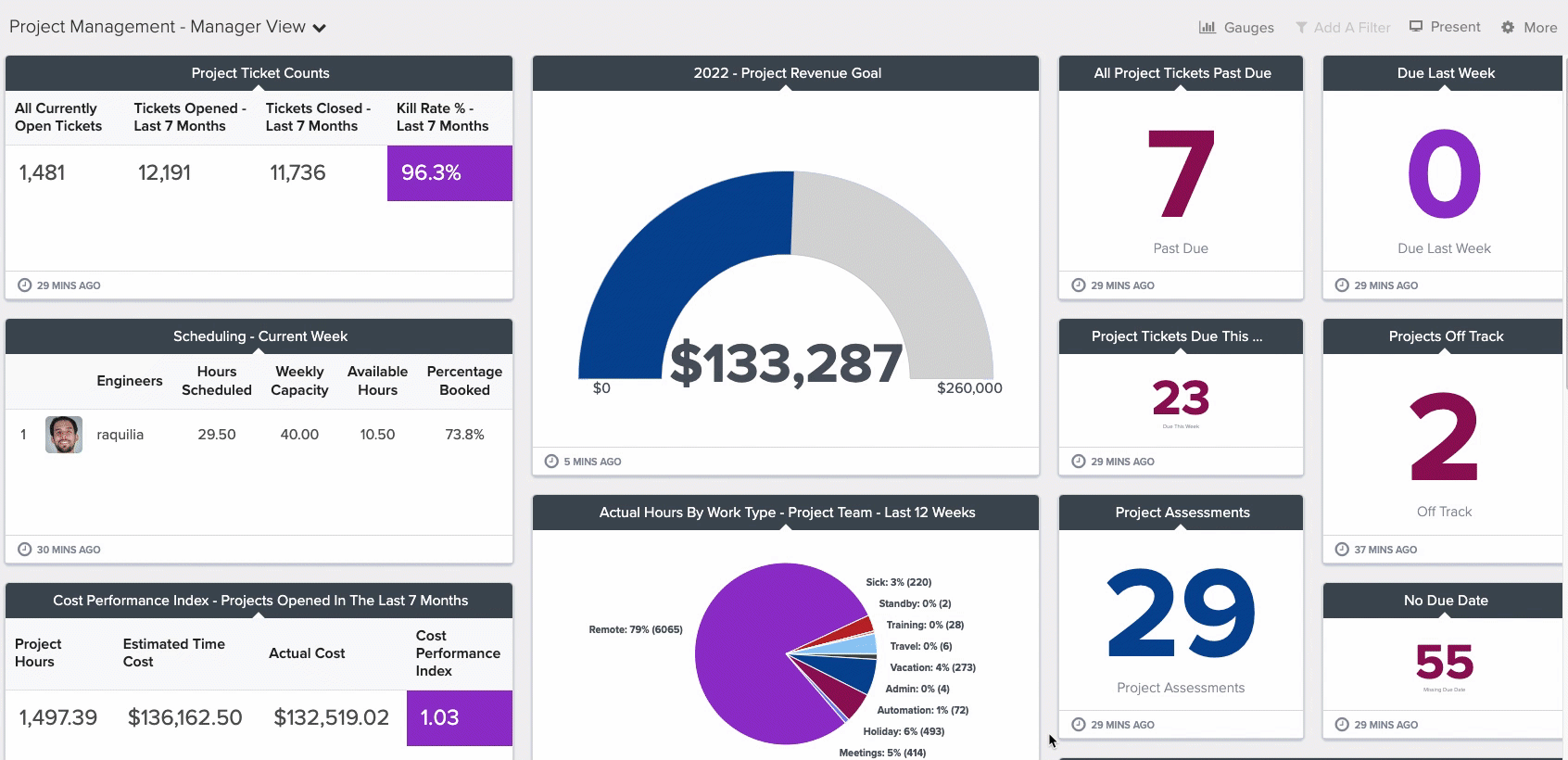Click the purple 96.3% Kill Rate cell
This screenshot has height=760, width=1568.
pos(449,173)
